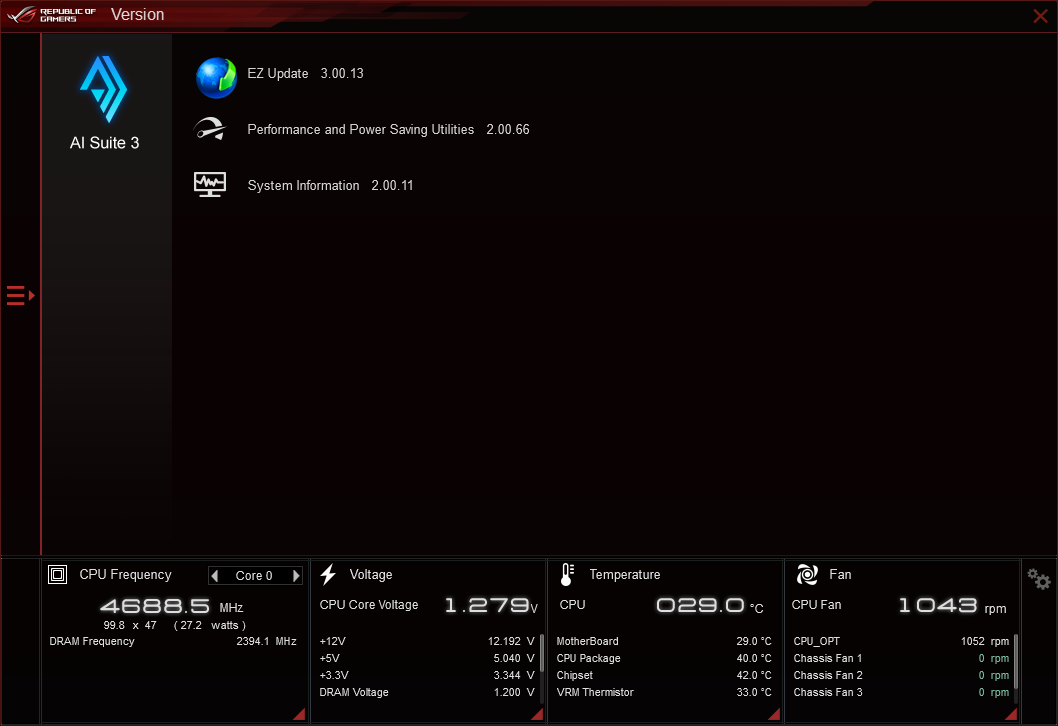
Task: Select System Information 2.00.11 text
Action: pos(330,186)
